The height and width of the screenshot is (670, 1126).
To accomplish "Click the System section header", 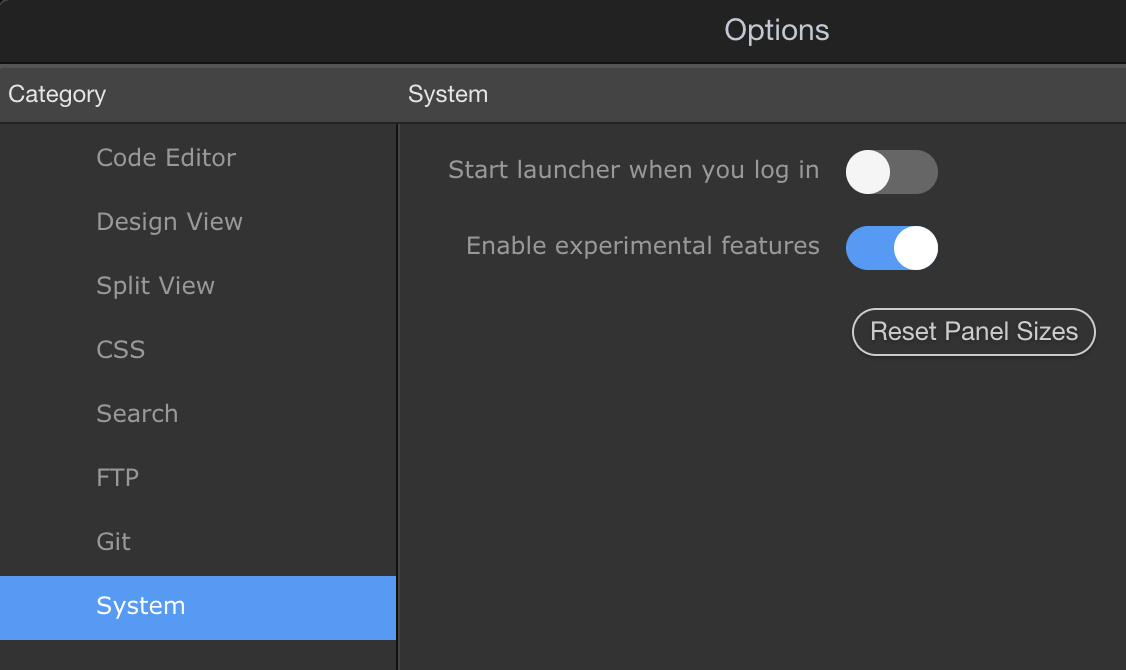I will (x=448, y=95).
